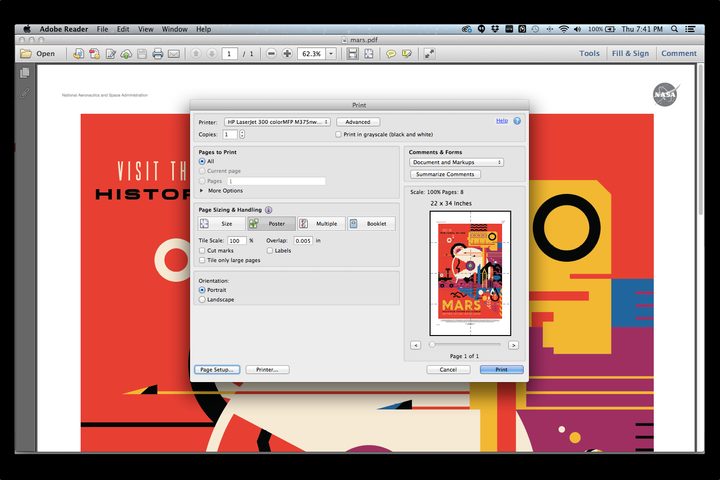Click the upload to cloud icon
Screen dimensions: 720x480
point(126,54)
